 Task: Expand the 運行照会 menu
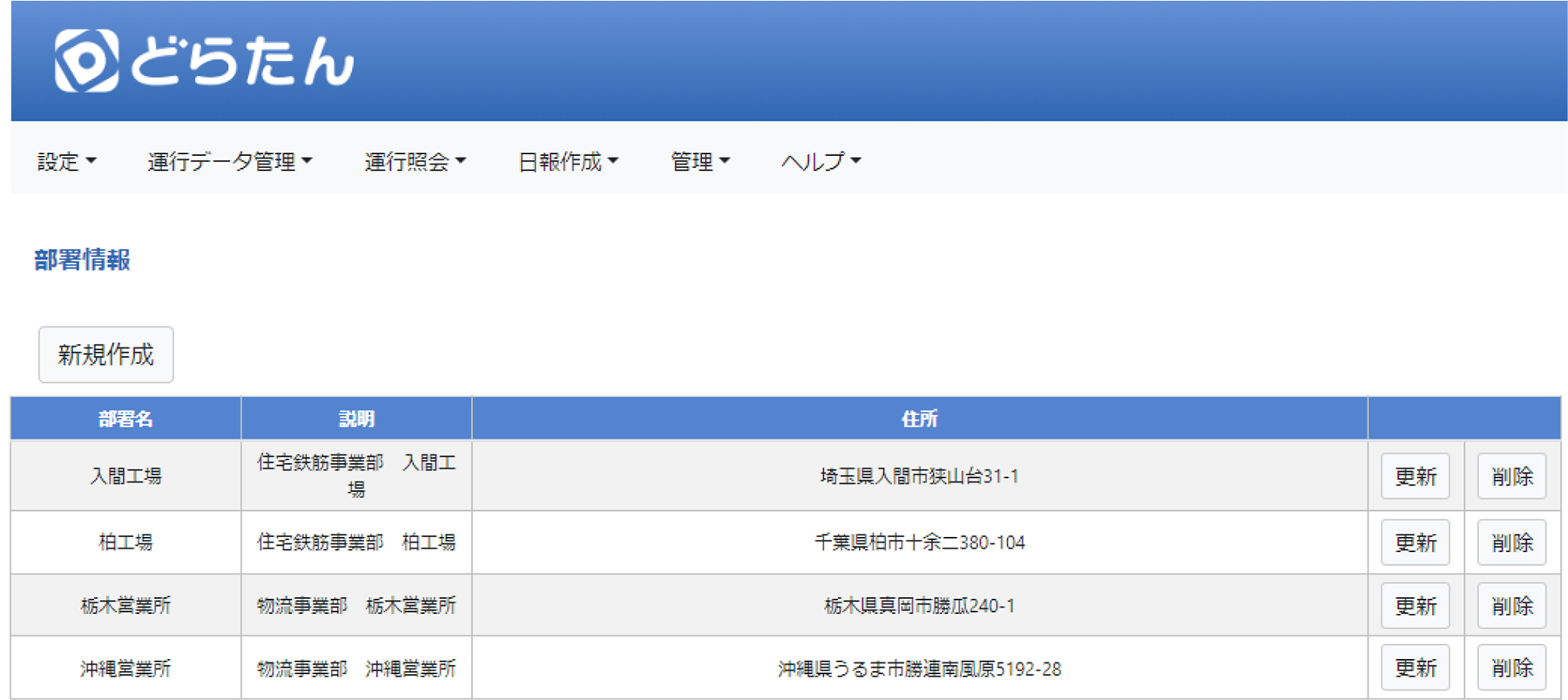416,161
